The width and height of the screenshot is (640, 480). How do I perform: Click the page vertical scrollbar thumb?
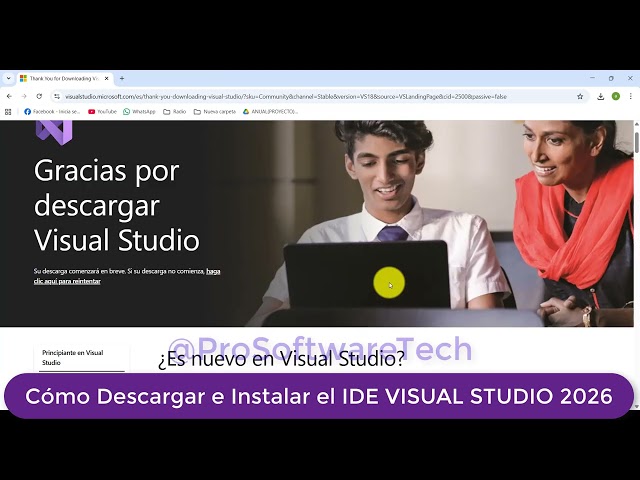tap(636, 142)
